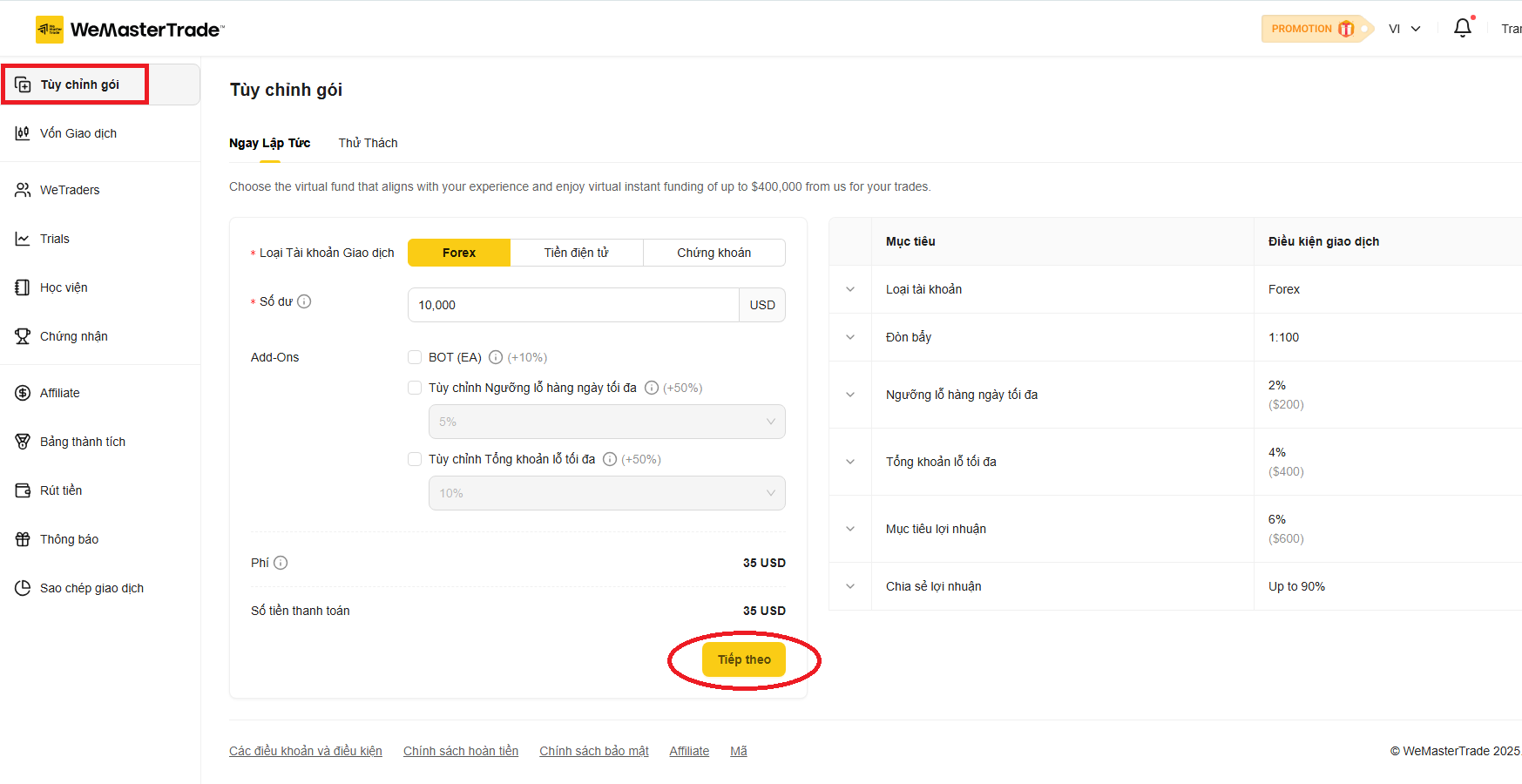Click the Học viện book icon
Screen dimensions: 1522x784
(x=23, y=287)
